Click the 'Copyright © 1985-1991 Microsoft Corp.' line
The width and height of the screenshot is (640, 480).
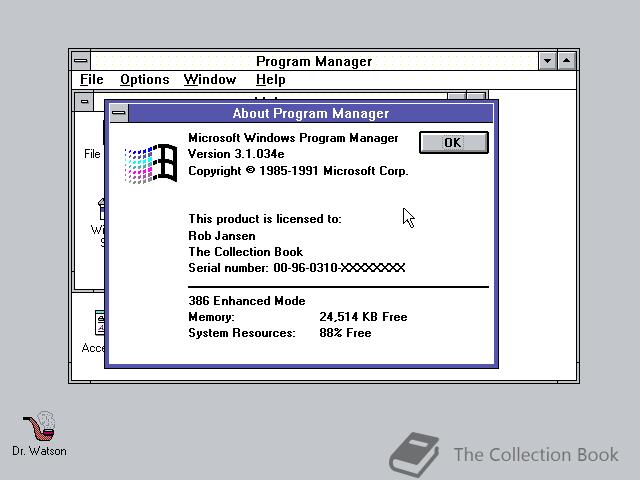[298, 171]
